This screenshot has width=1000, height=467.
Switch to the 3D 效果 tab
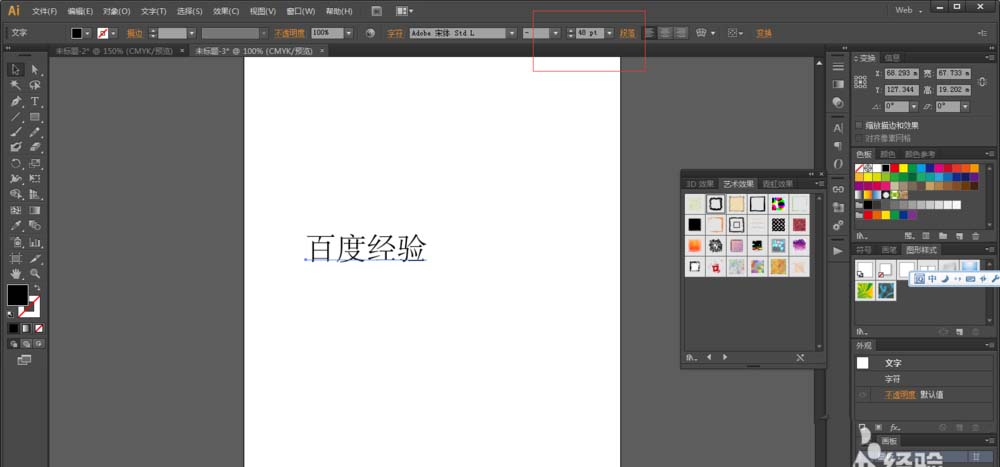click(700, 184)
